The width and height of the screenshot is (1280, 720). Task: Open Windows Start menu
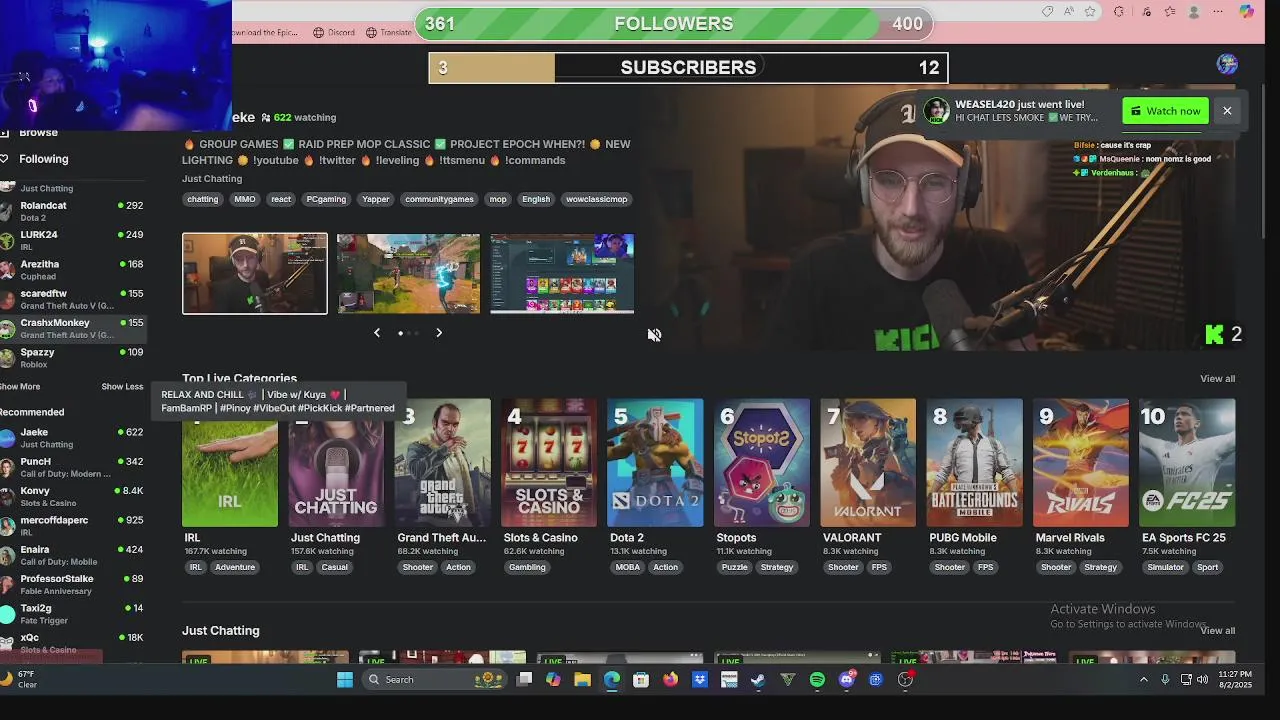pyautogui.click(x=345, y=680)
